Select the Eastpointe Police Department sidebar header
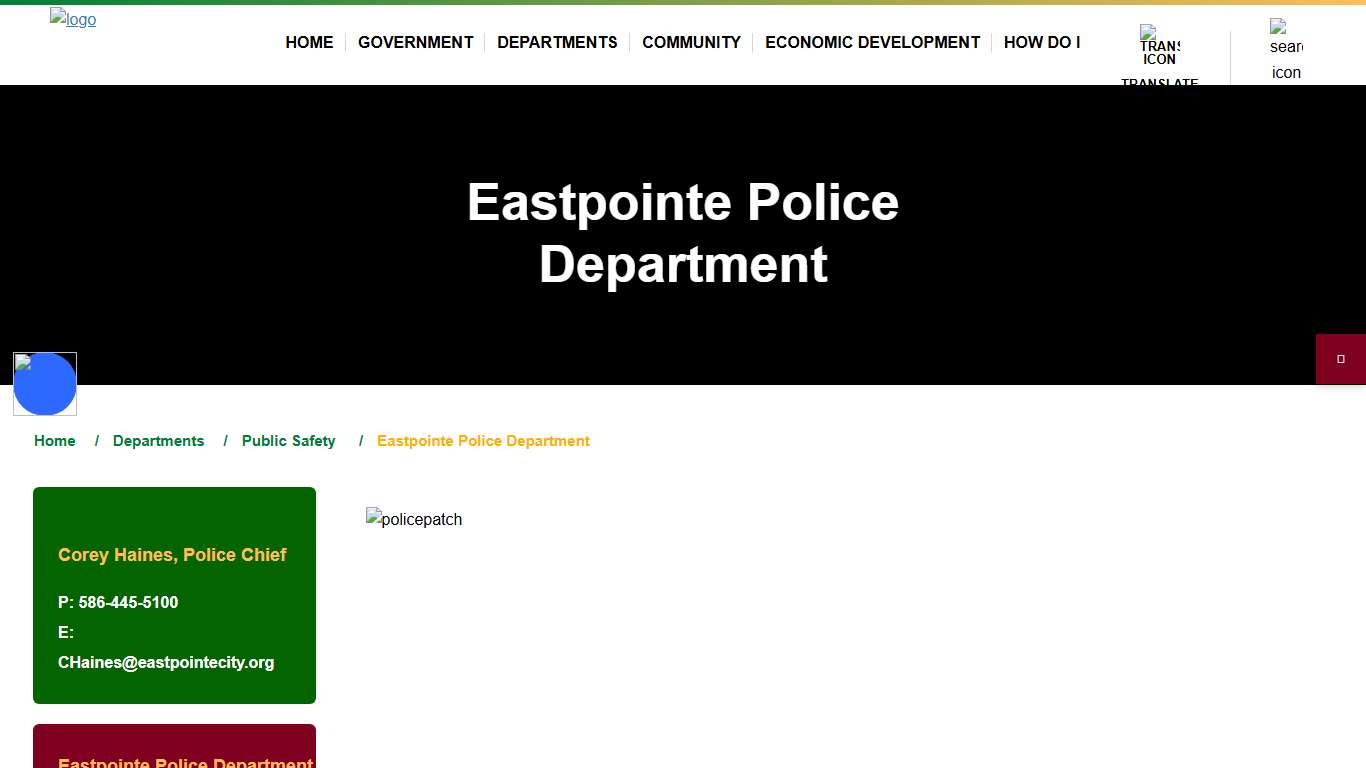This screenshot has width=1366, height=768. (185, 761)
